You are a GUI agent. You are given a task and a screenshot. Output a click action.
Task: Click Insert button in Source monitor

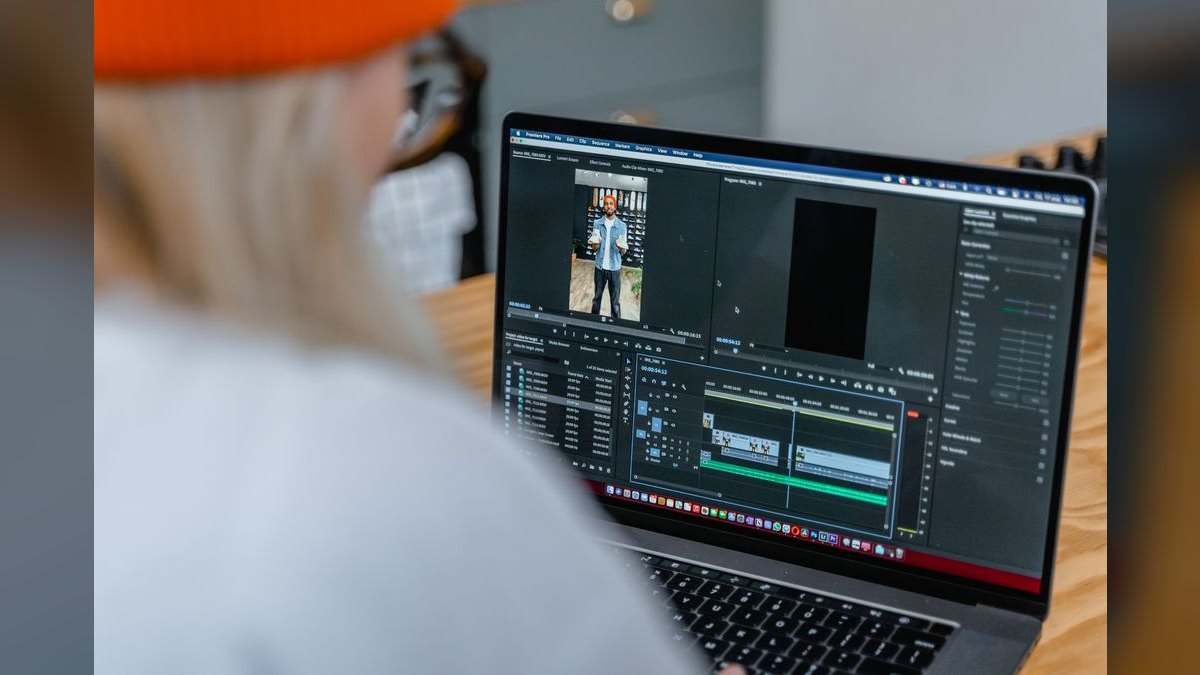click(638, 345)
